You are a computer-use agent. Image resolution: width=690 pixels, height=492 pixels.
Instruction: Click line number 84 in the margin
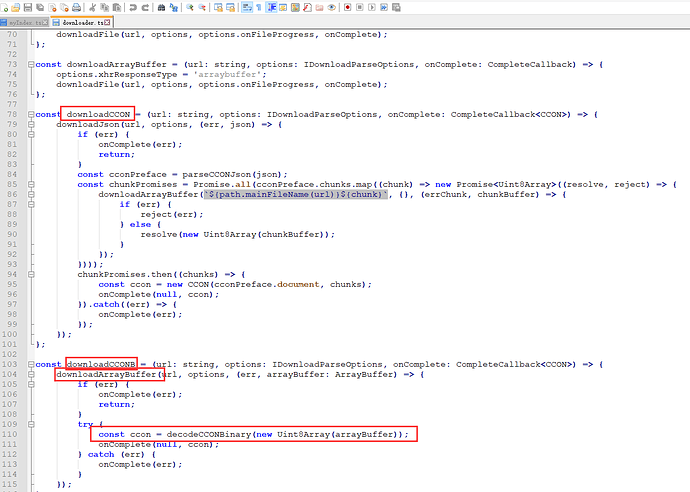[12, 174]
